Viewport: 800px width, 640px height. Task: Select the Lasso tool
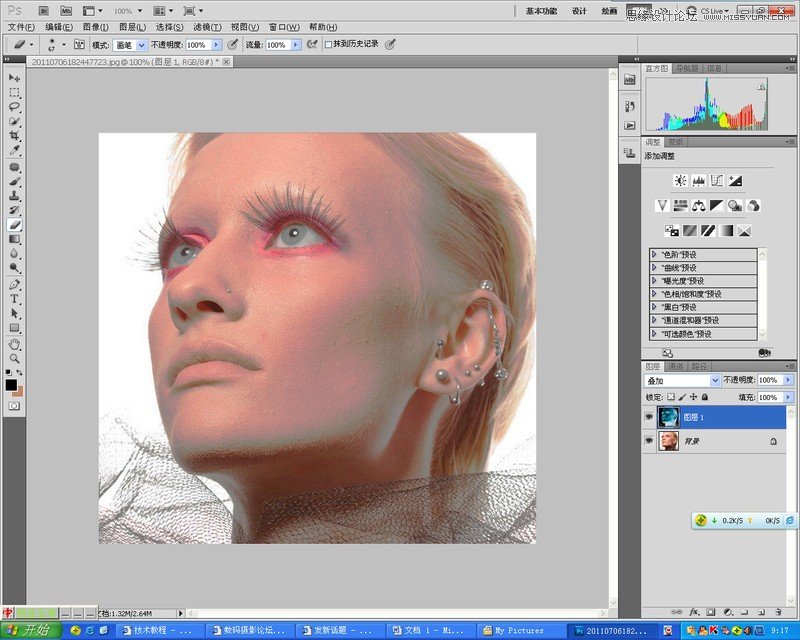[14, 106]
